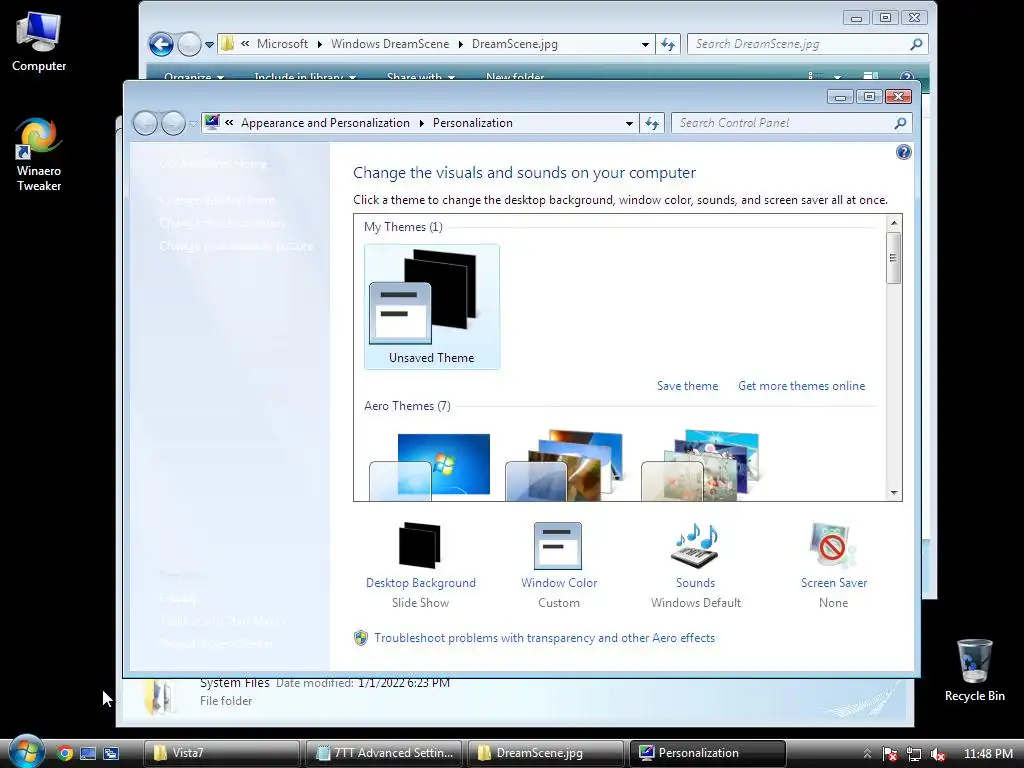Click the Show Desktop quick launch icon
This screenshot has height=768, width=1024.
click(88, 753)
